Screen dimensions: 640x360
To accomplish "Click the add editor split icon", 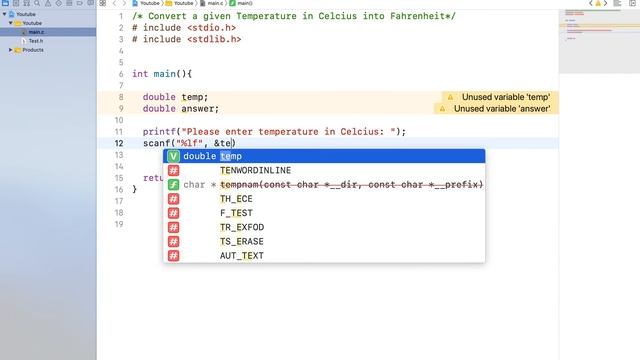I will tap(632, 3).
